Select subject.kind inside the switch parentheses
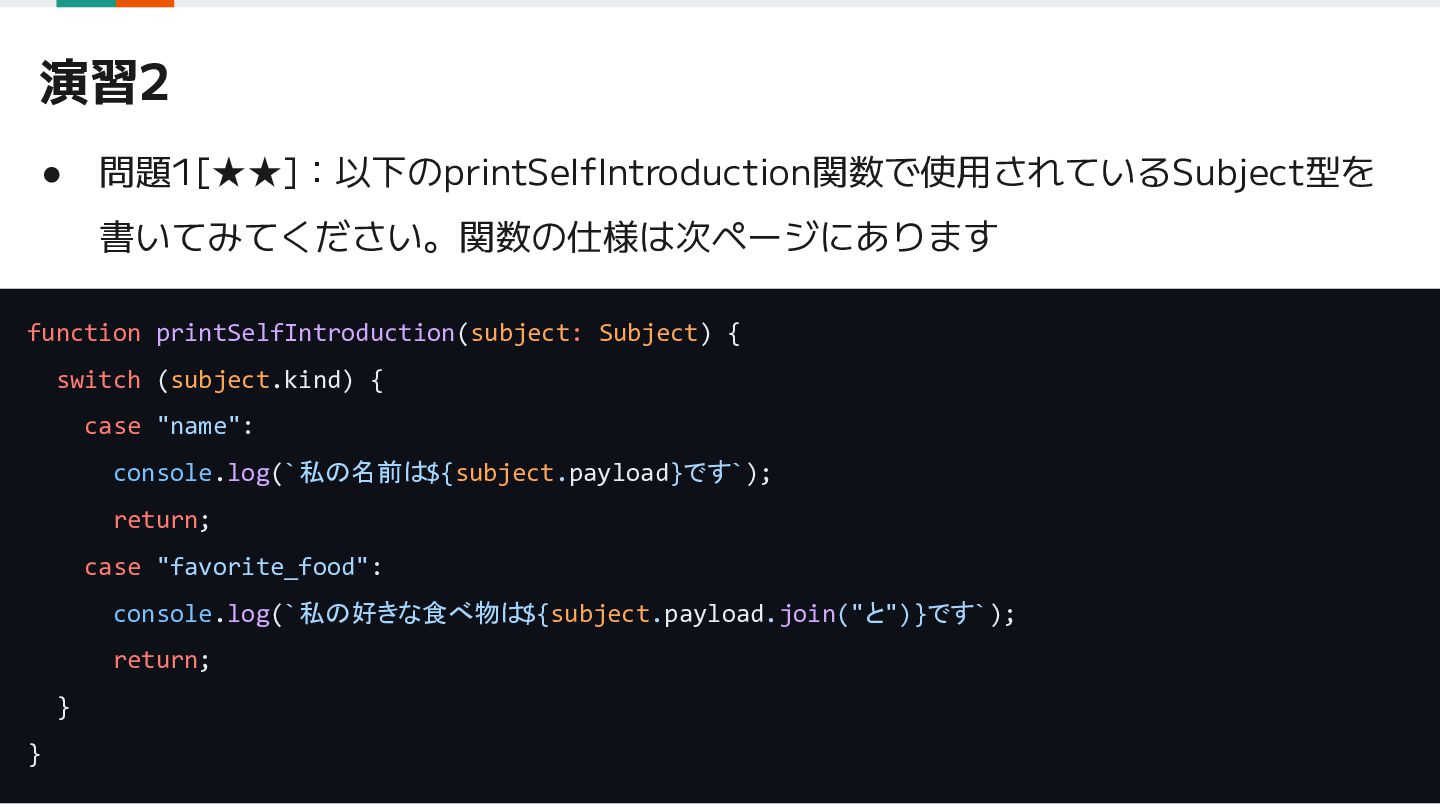 (256, 380)
